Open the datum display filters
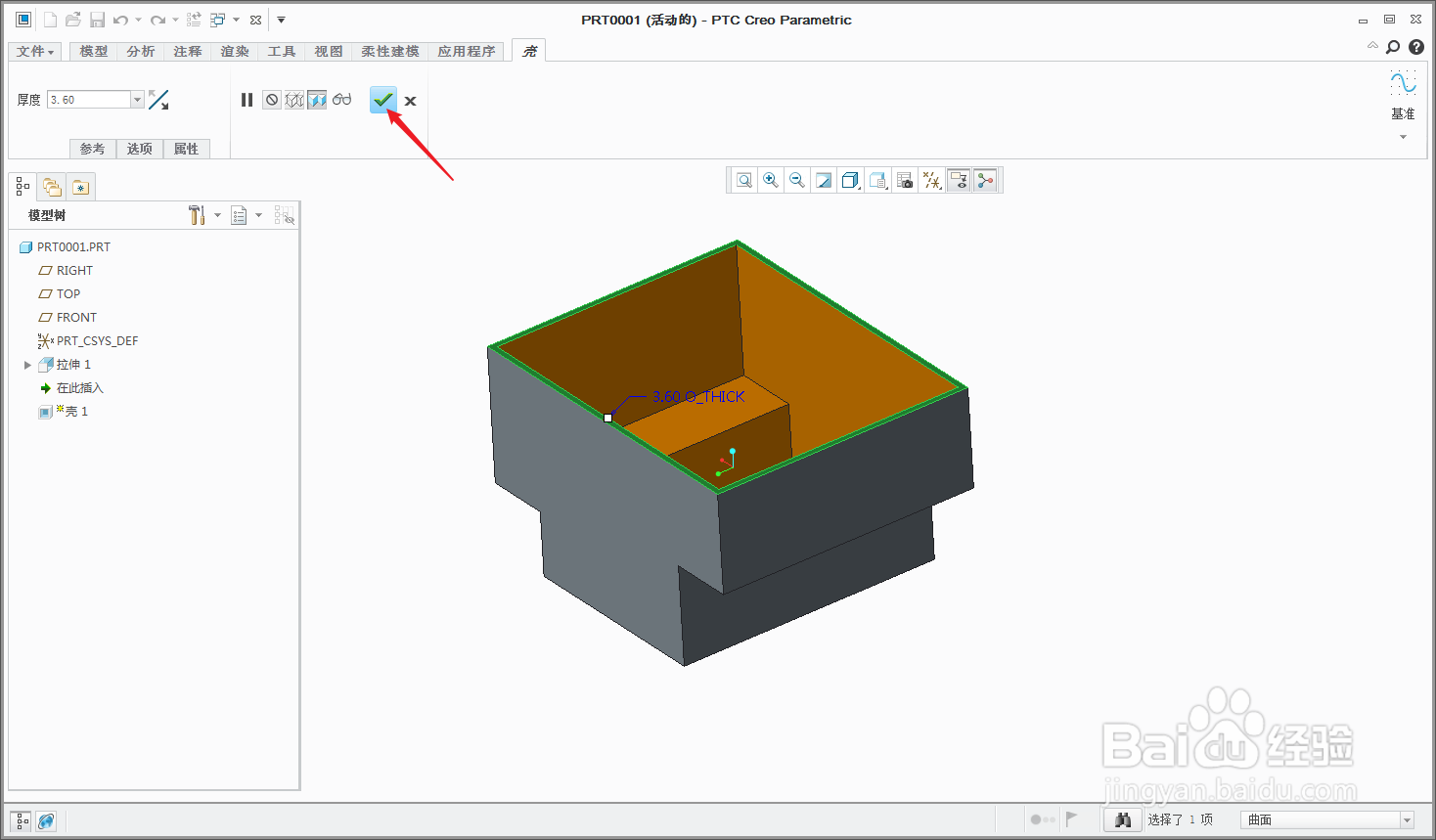The height and width of the screenshot is (840, 1436). [932, 180]
